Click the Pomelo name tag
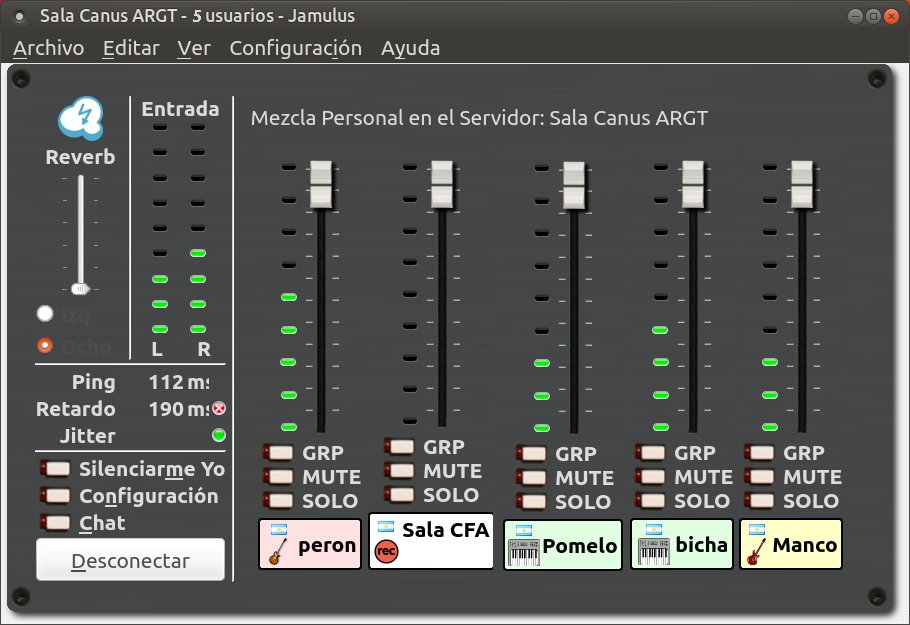This screenshot has width=910, height=625. pyautogui.click(x=563, y=545)
